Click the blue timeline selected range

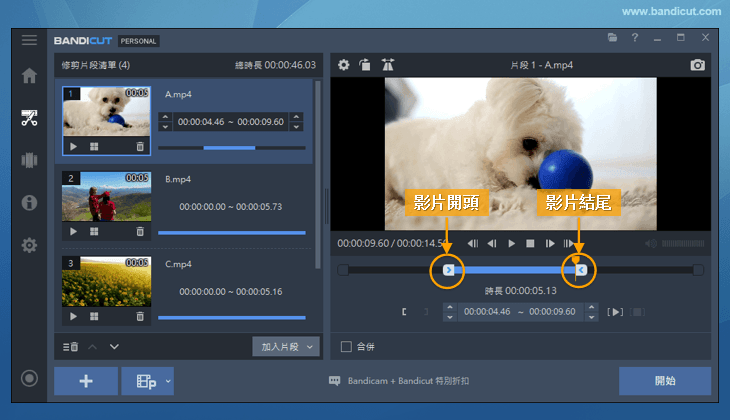pyautogui.click(x=514, y=270)
